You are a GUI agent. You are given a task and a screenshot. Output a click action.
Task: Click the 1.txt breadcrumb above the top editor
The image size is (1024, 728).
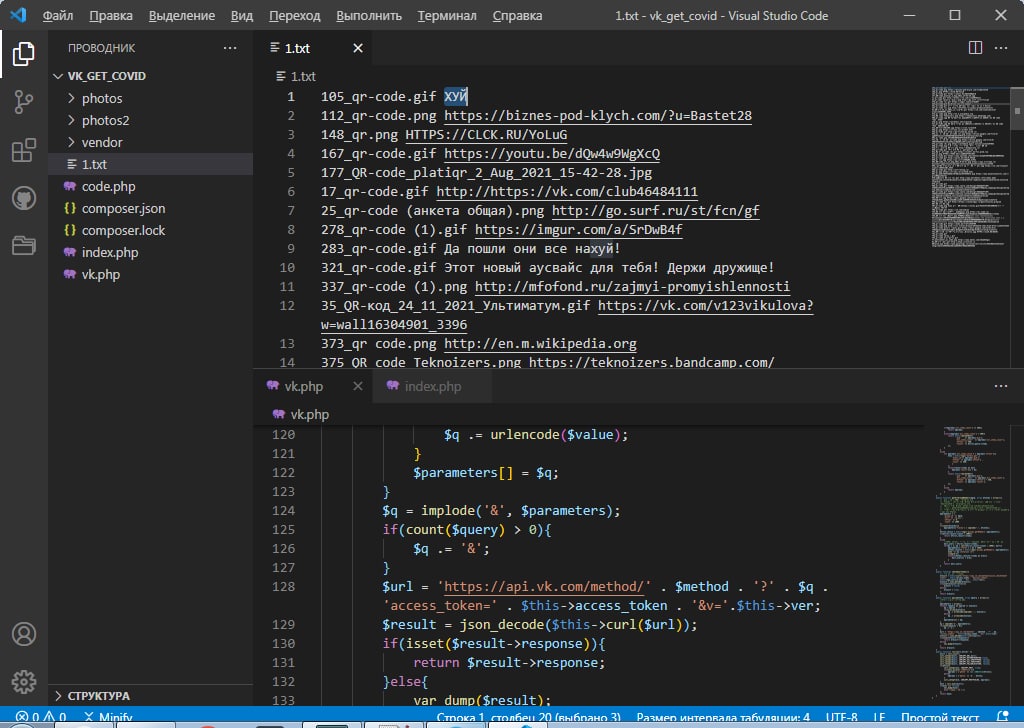[x=296, y=76]
